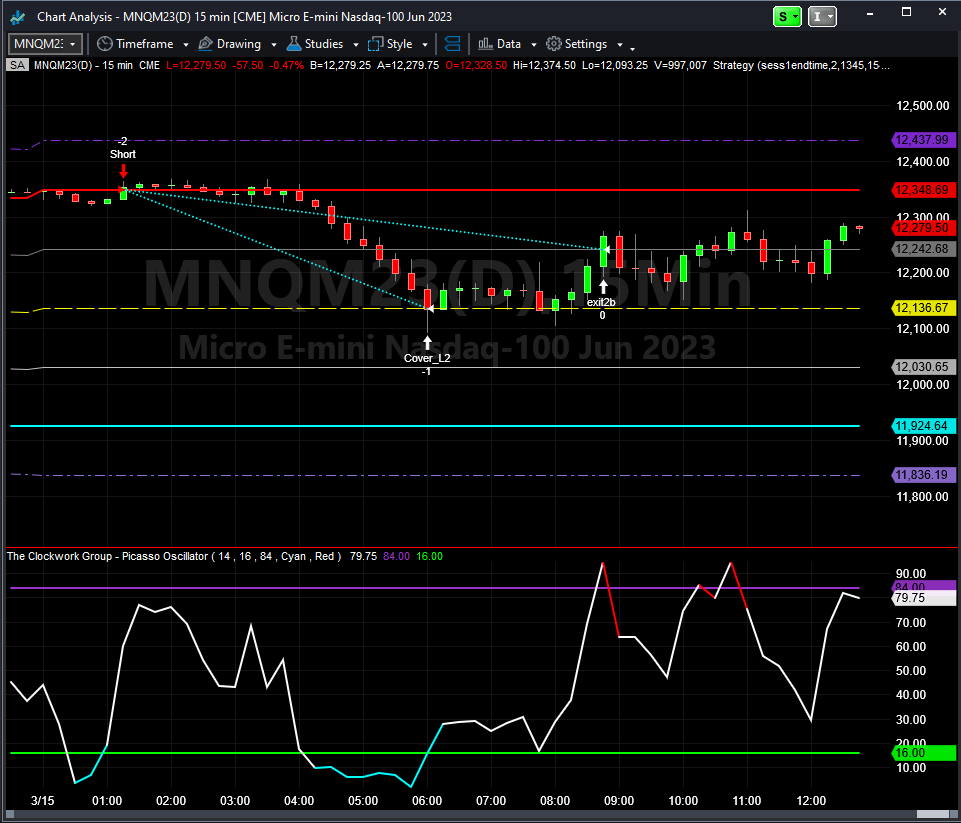Expand the Data dropdown arrow
The image size is (961, 823).
tap(533, 45)
